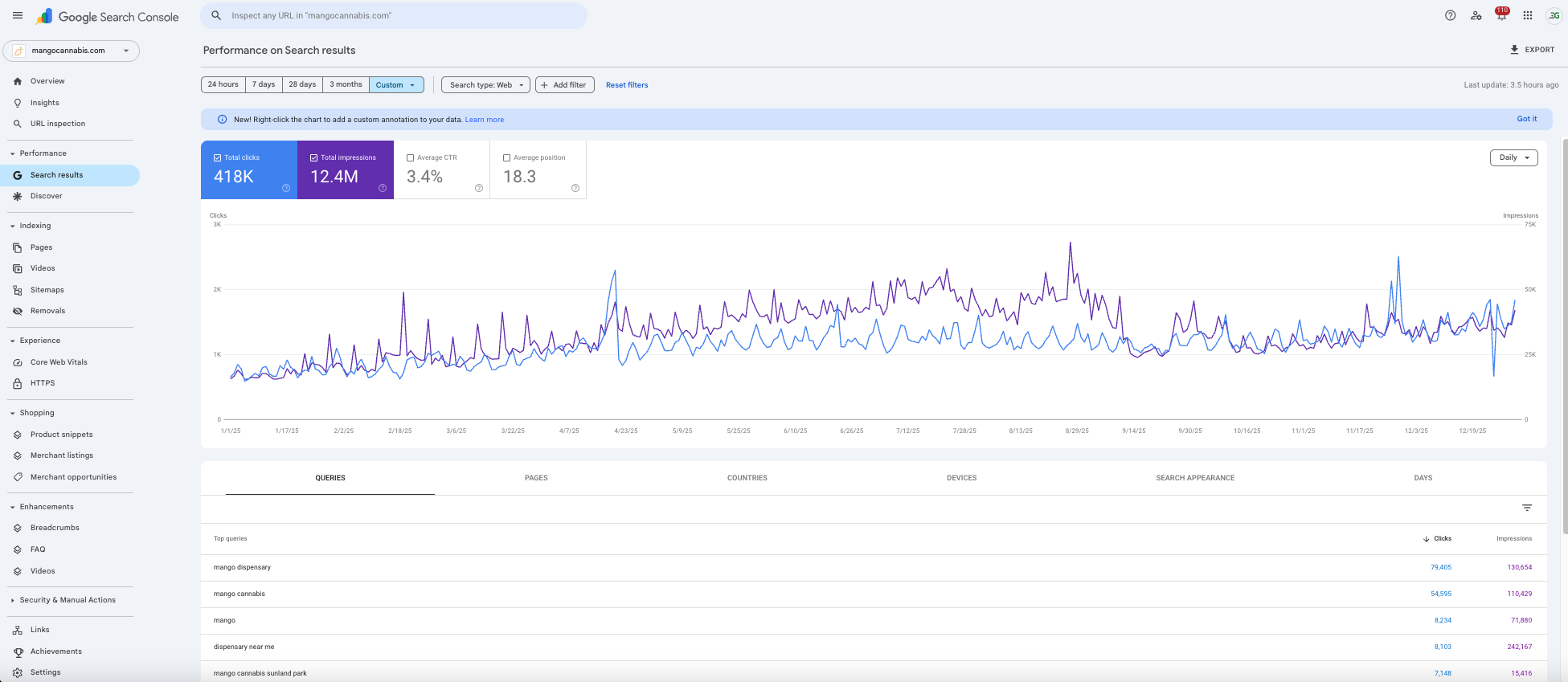Dismiss the banner with Got it
1568x682 pixels.
tap(1527, 119)
